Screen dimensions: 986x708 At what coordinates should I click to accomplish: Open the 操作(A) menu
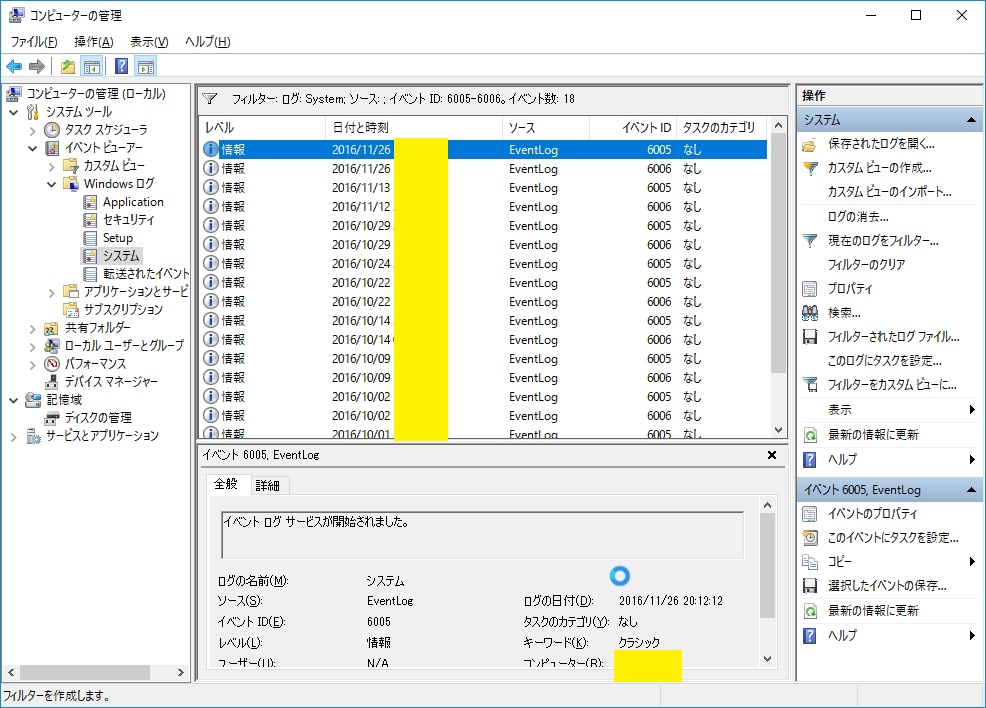pos(93,42)
